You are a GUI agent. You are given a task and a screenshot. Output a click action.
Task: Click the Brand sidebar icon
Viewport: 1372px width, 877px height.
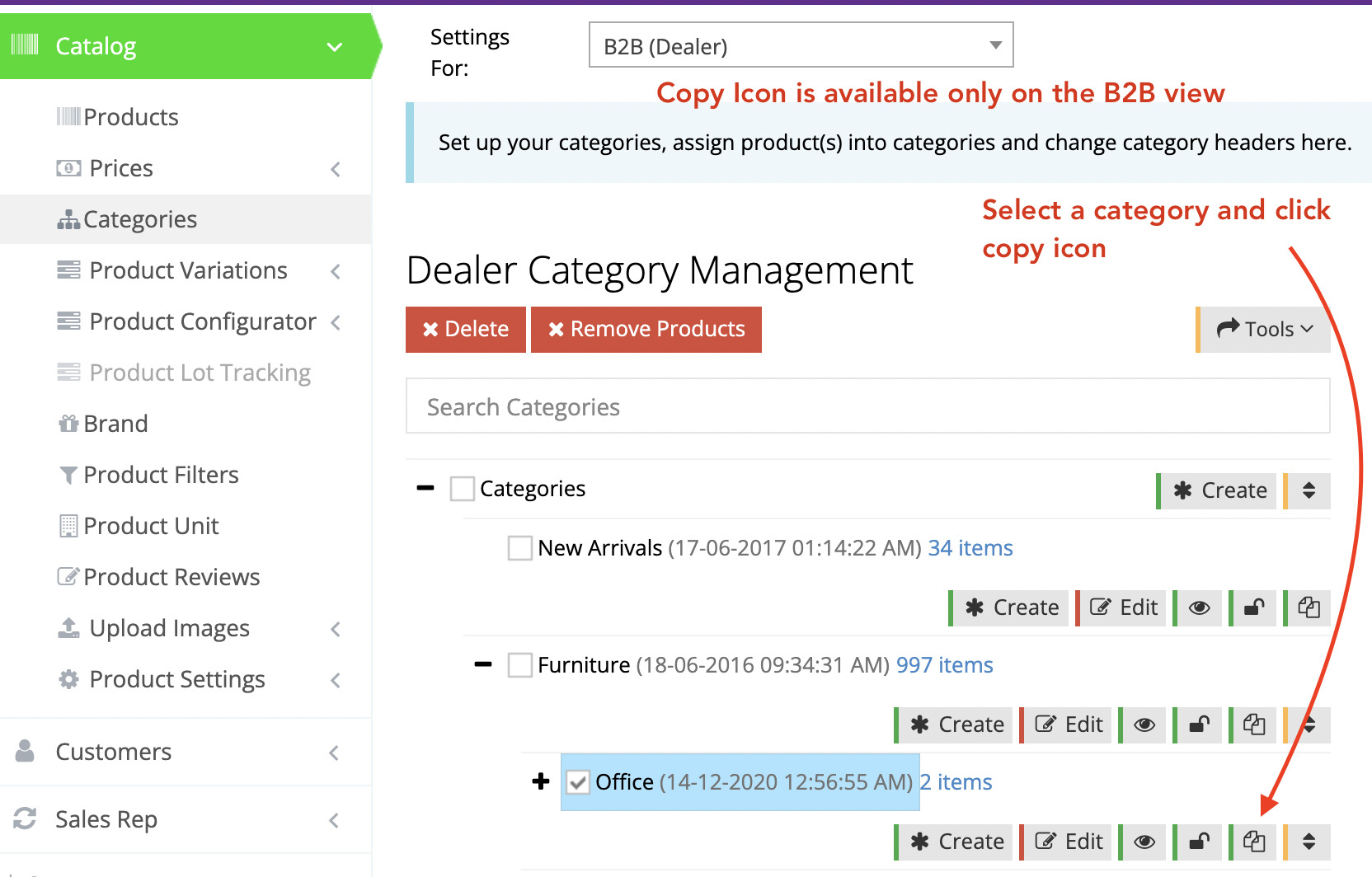(68, 423)
